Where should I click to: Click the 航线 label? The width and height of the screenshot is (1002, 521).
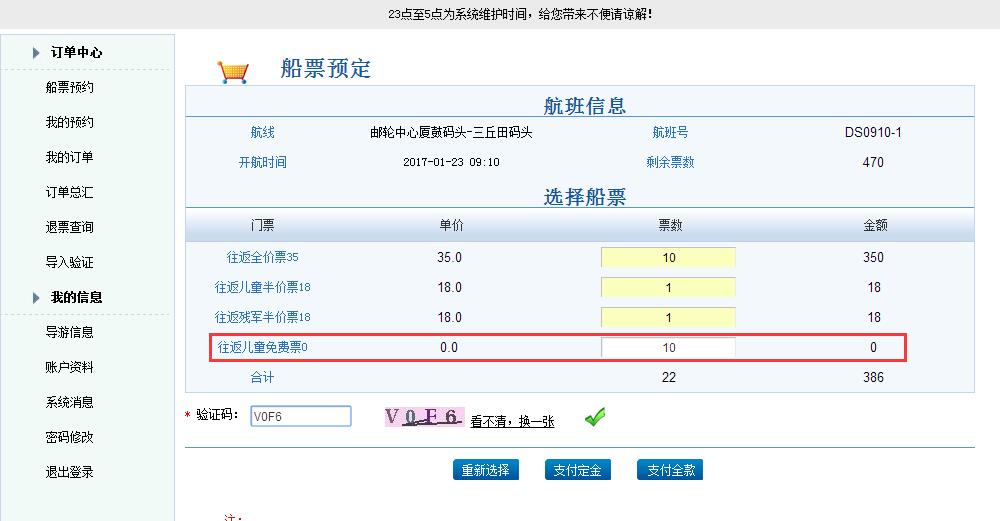(263, 132)
